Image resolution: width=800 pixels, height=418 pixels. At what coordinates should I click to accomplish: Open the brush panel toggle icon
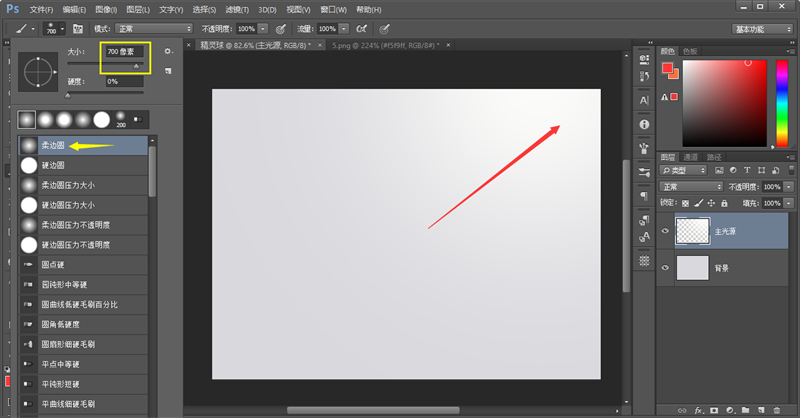tap(76, 29)
